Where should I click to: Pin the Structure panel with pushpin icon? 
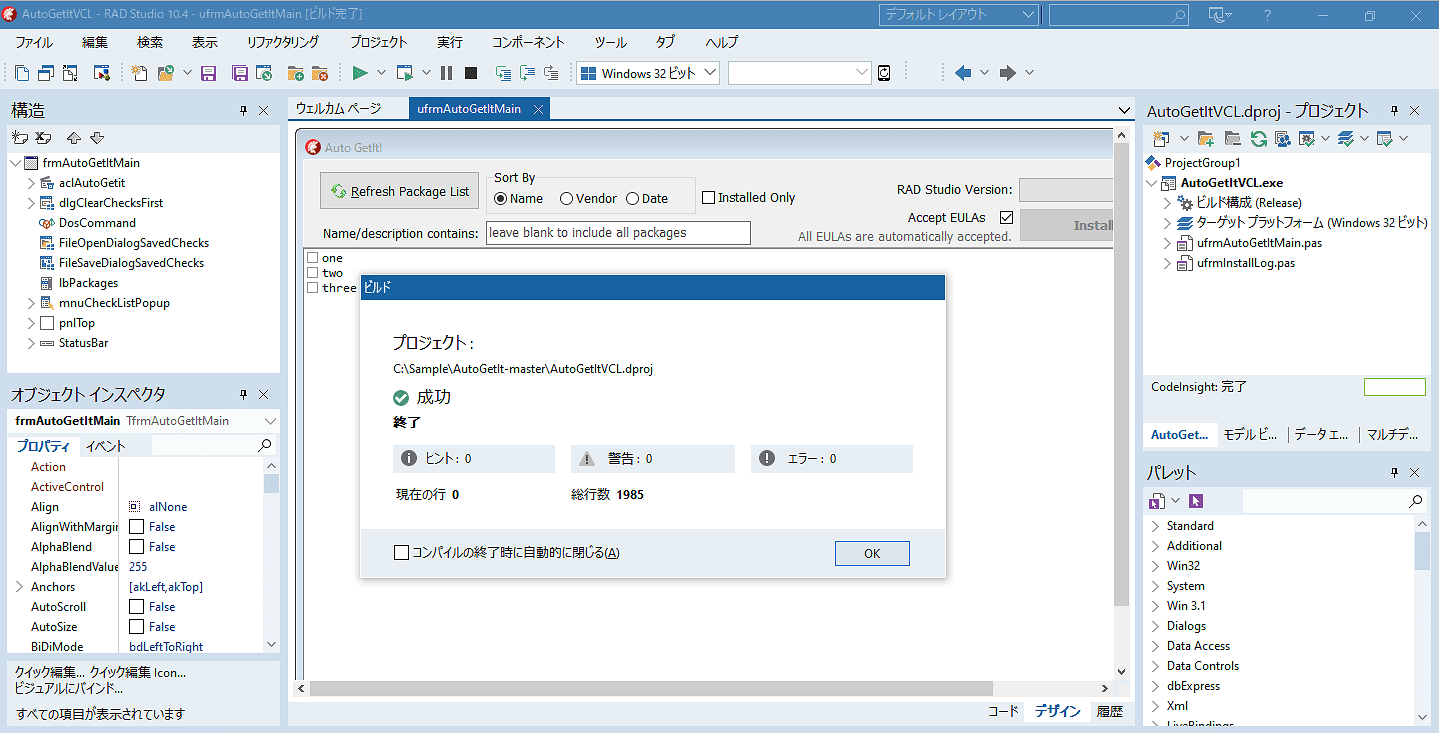(x=243, y=111)
